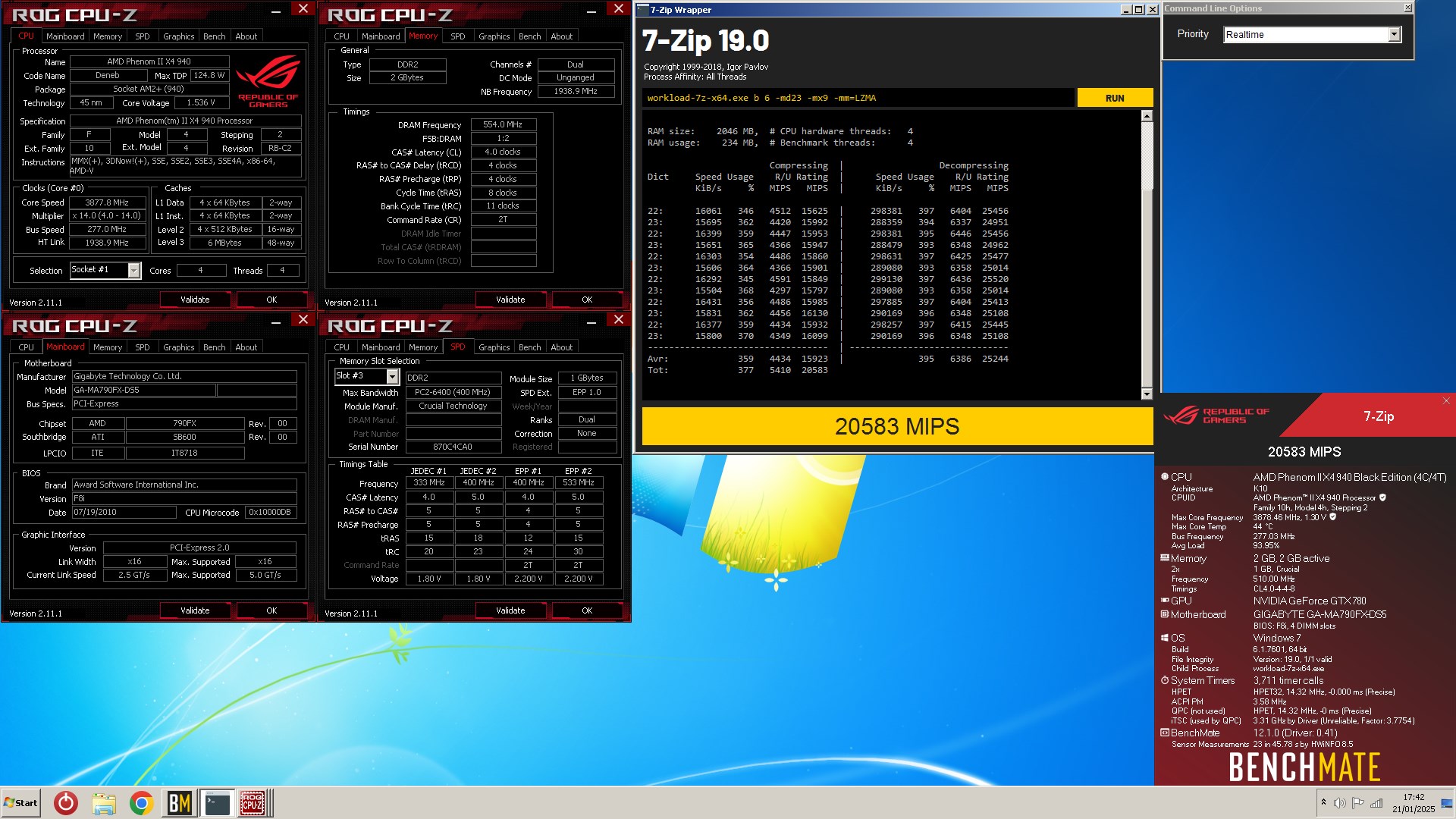Click the shield icon after 1.30 V
The height and width of the screenshot is (819, 1456).
coord(1333,517)
